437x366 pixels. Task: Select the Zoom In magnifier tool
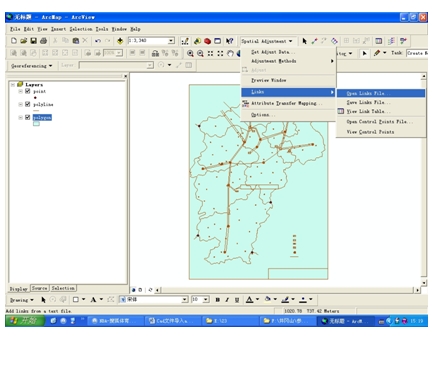190,53
